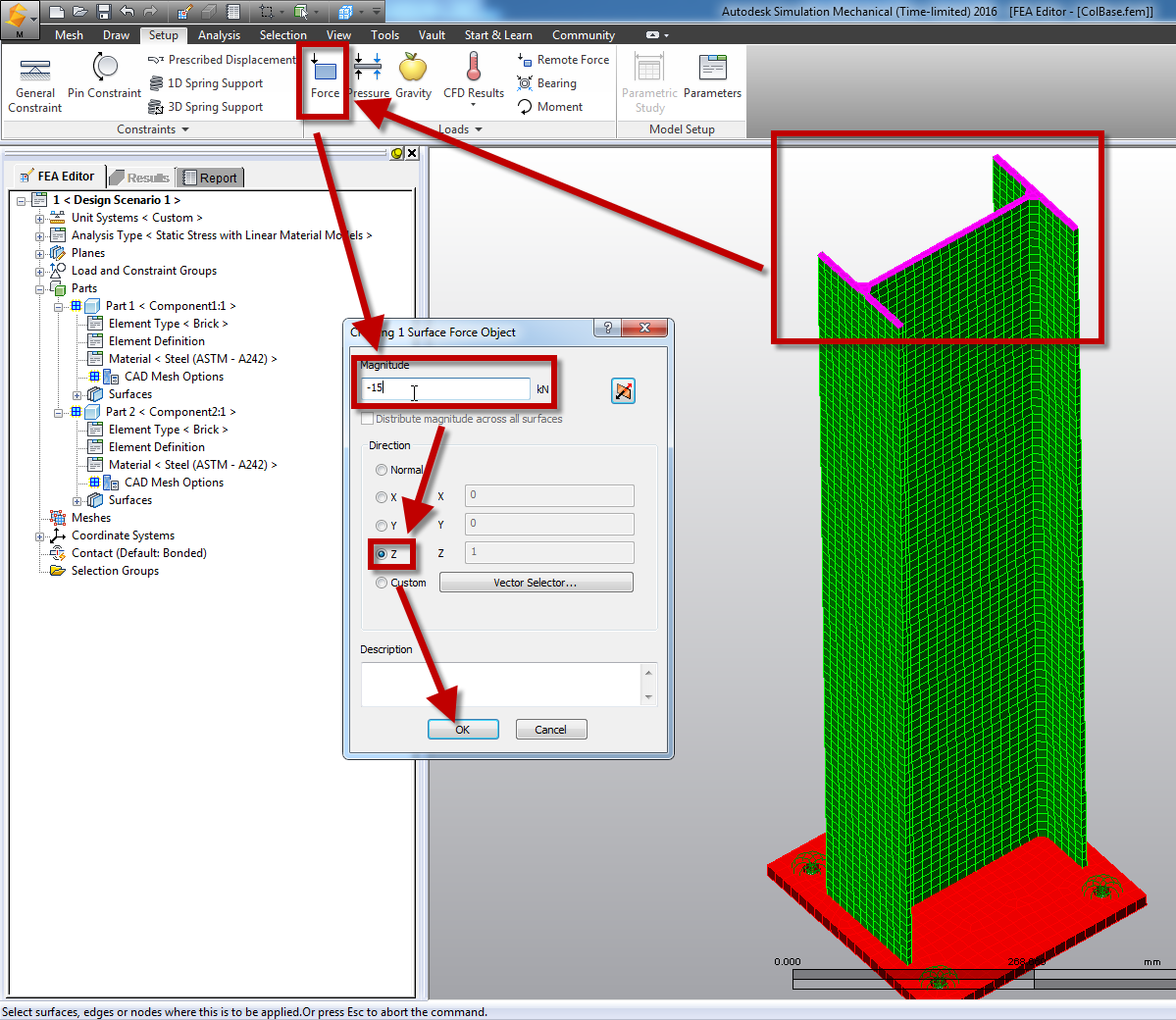
Task: Open the Analysis ribbon tab
Action: tap(219, 34)
